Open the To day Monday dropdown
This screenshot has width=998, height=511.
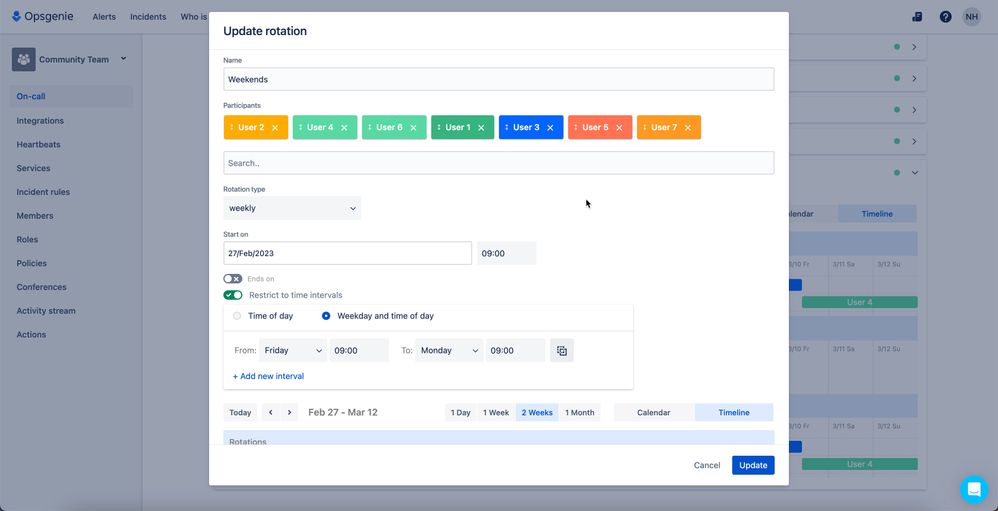pyautogui.click(x=449, y=351)
